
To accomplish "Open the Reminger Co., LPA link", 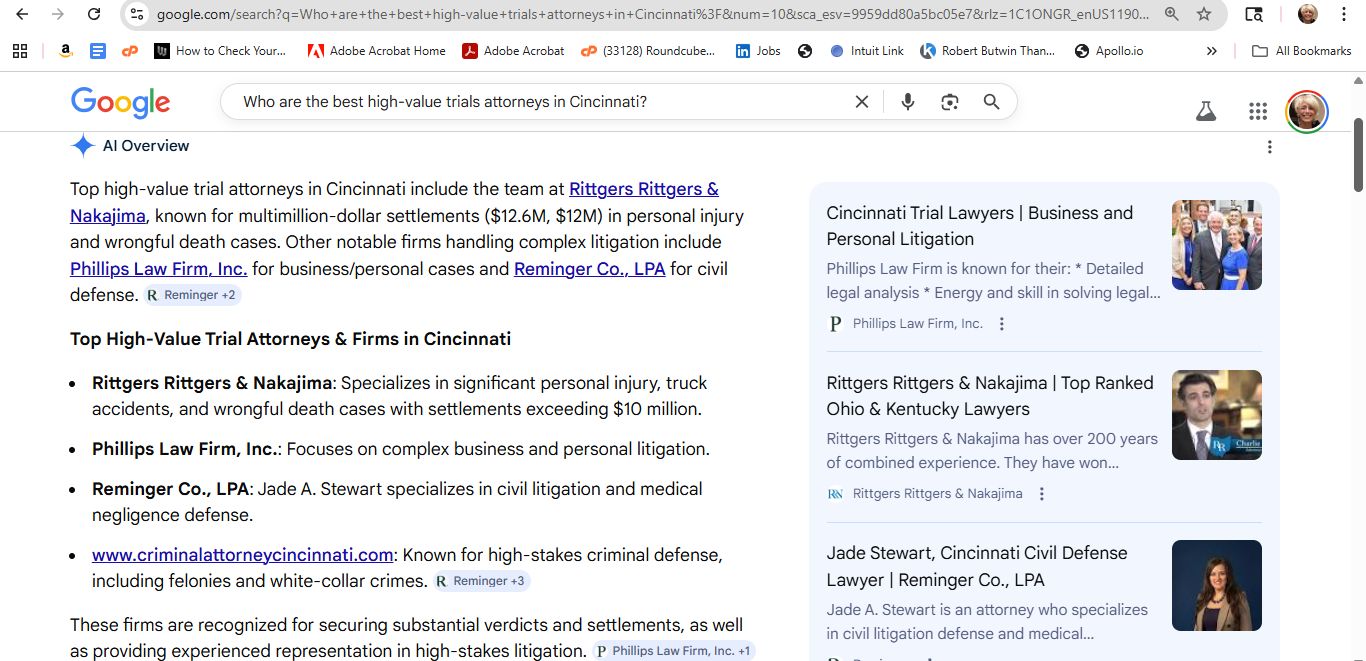I will point(589,269).
